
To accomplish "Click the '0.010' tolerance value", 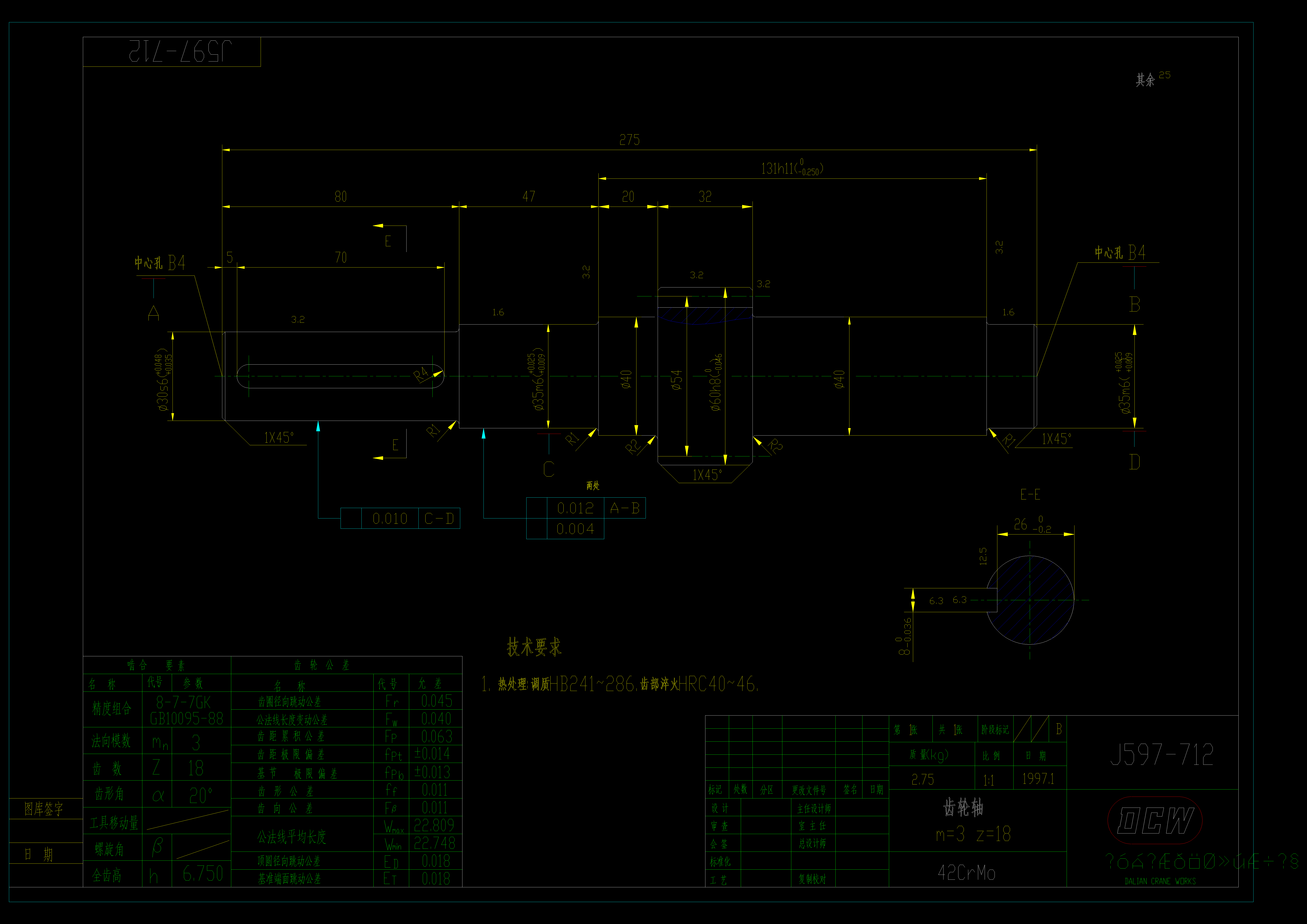I will [x=390, y=519].
